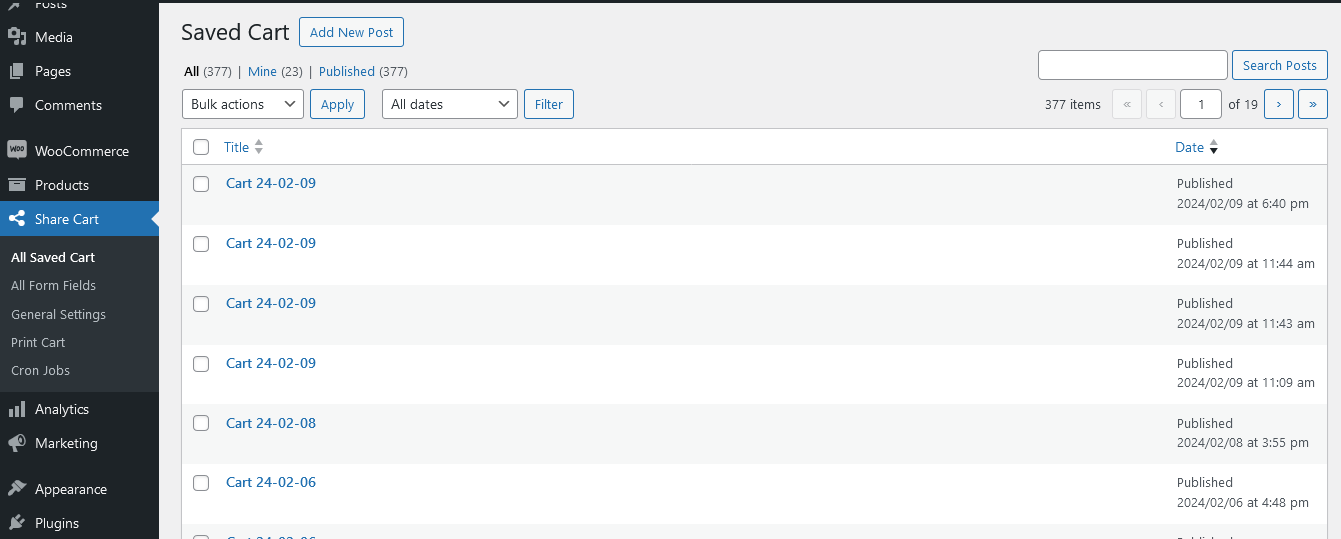Click the Share Cart share icon
This screenshot has width=1341, height=539.
pos(17,219)
